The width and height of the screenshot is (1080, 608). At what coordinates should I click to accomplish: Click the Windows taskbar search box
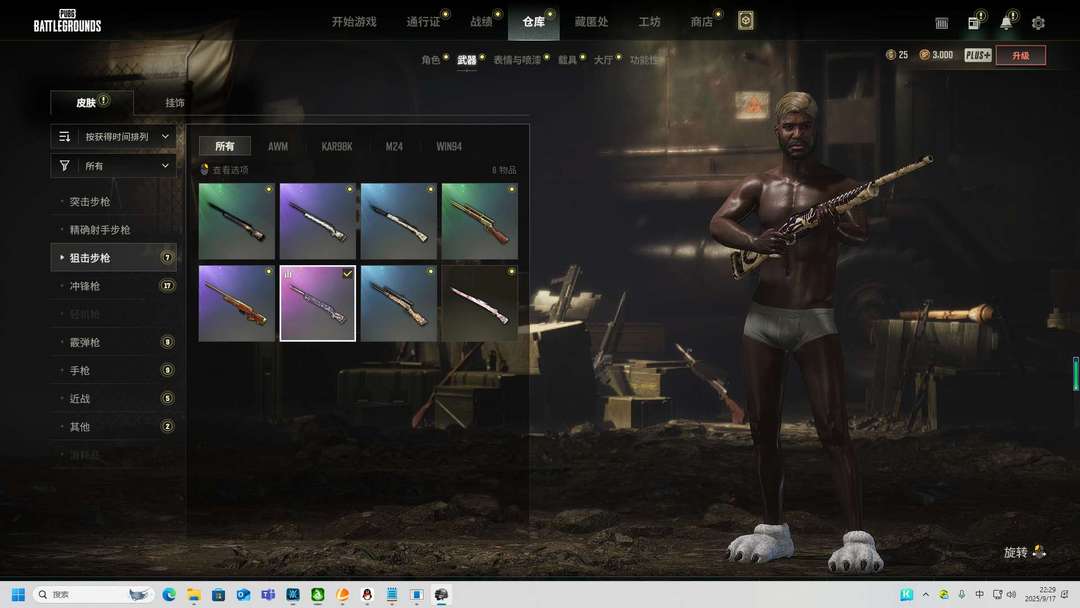(93, 594)
